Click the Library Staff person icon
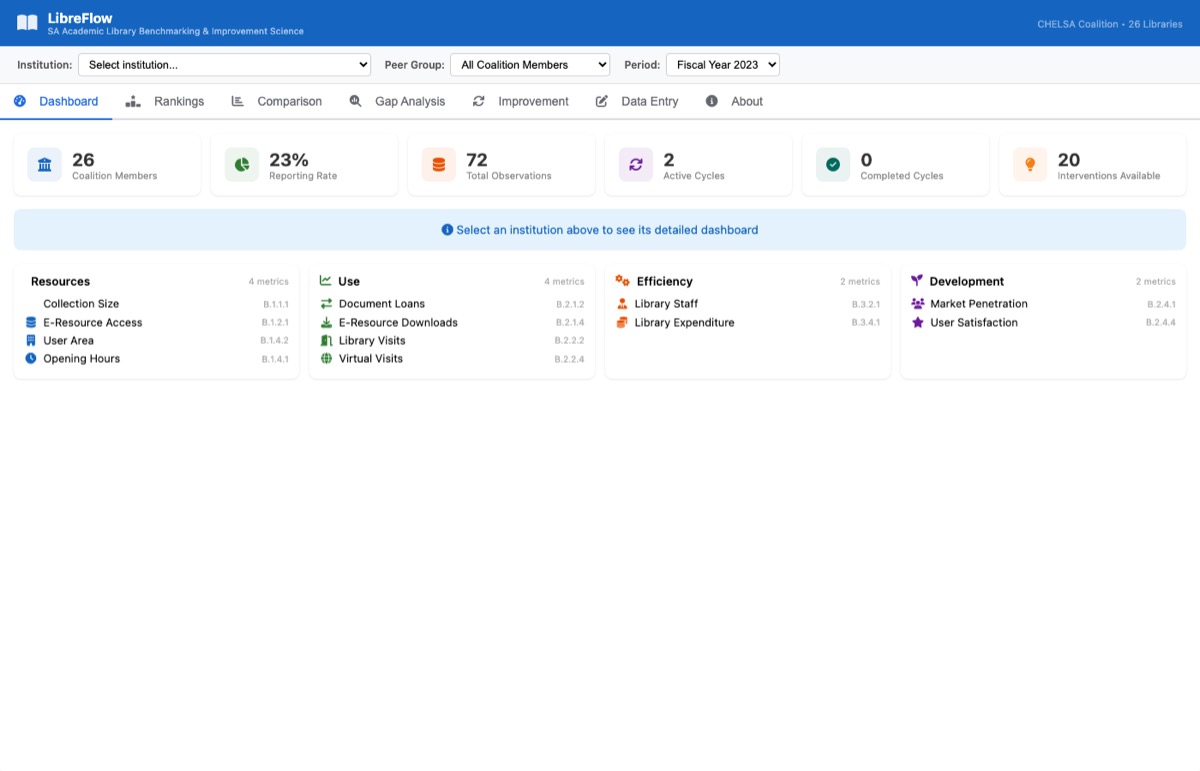Viewport: 1200px width, 771px height. coord(621,304)
